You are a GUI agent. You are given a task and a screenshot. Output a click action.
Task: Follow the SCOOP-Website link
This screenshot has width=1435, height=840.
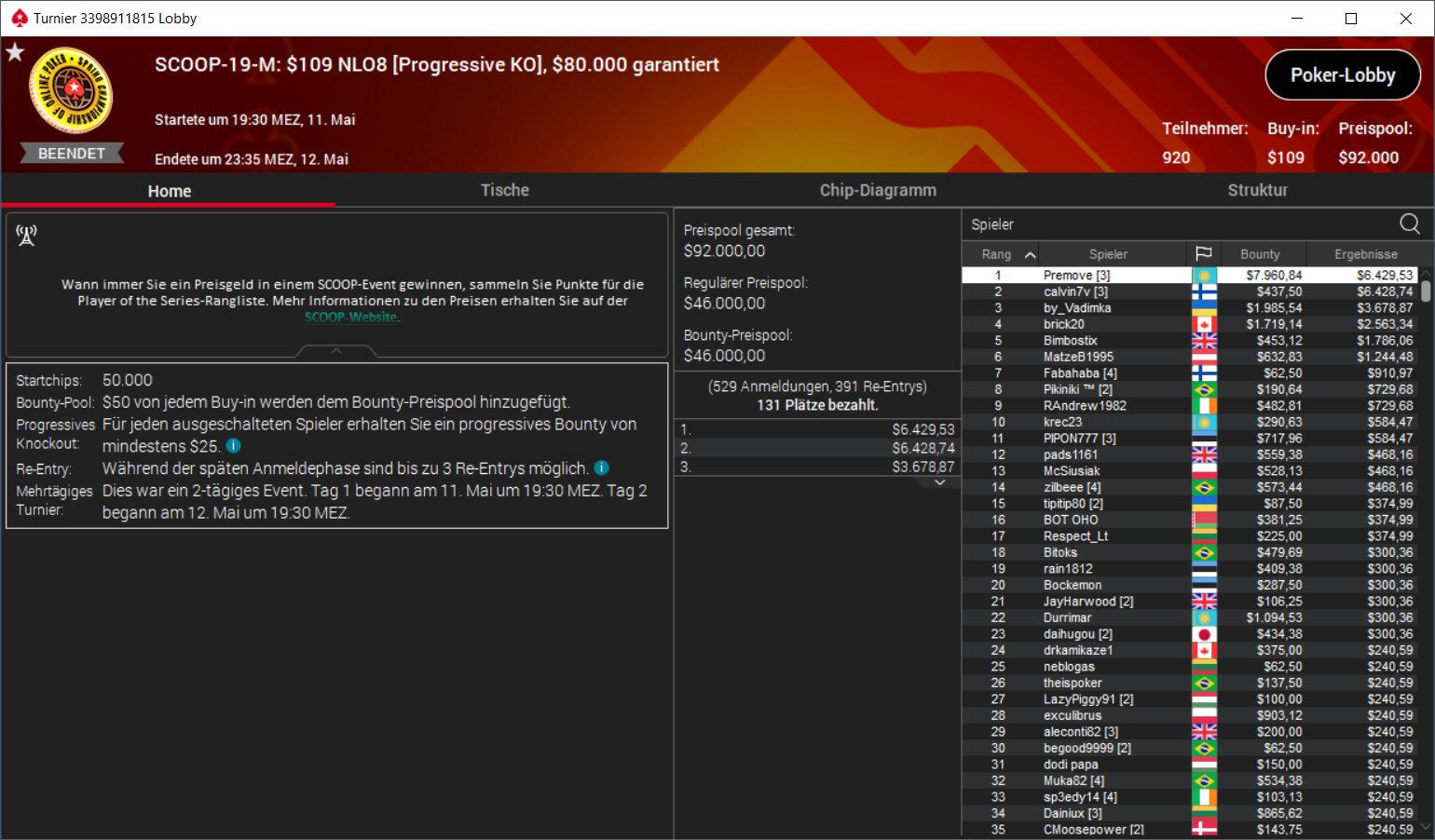click(x=351, y=318)
